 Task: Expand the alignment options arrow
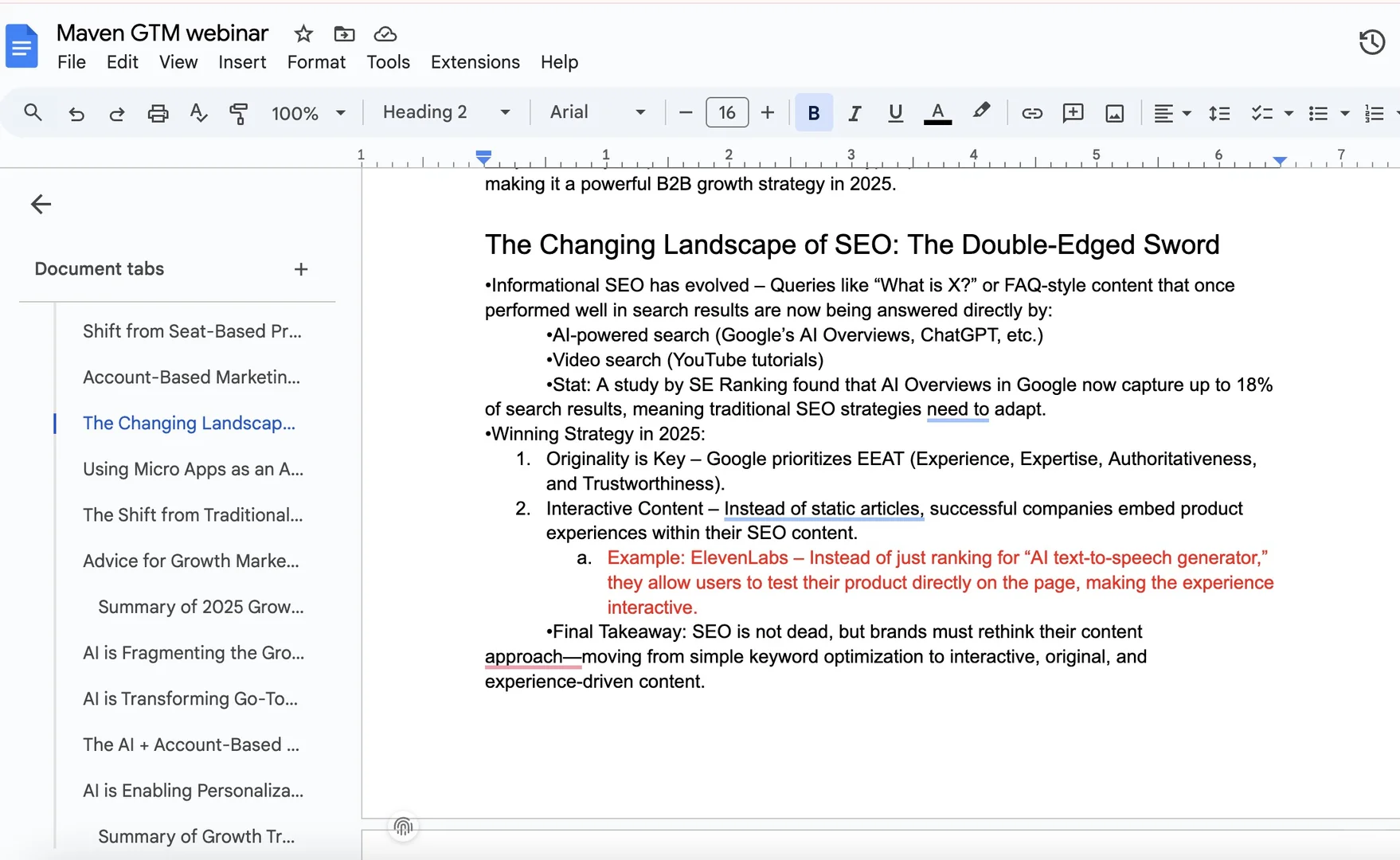click(x=1187, y=113)
